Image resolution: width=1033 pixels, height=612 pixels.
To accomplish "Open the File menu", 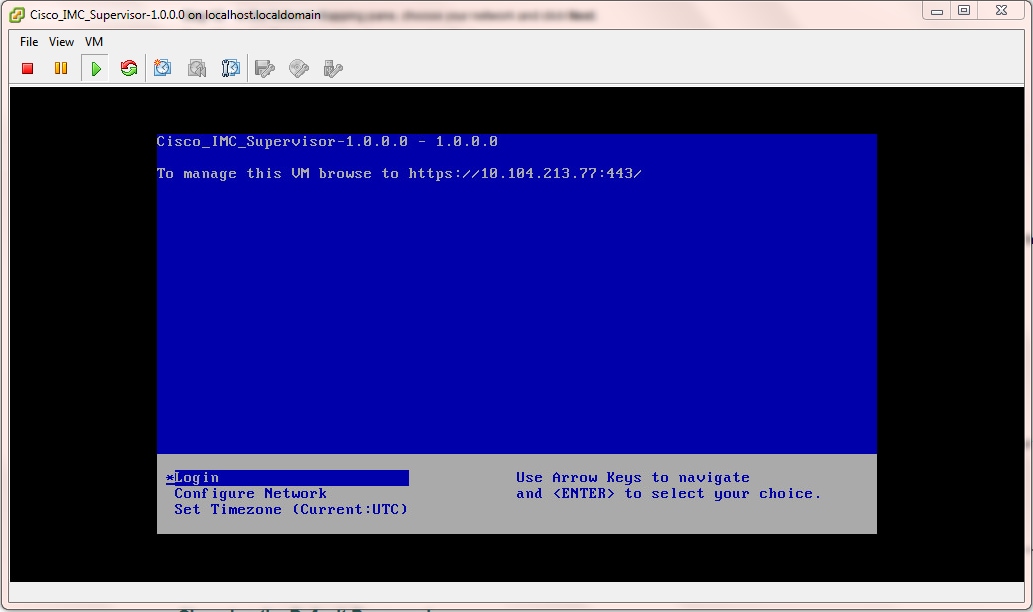I will click(x=29, y=42).
